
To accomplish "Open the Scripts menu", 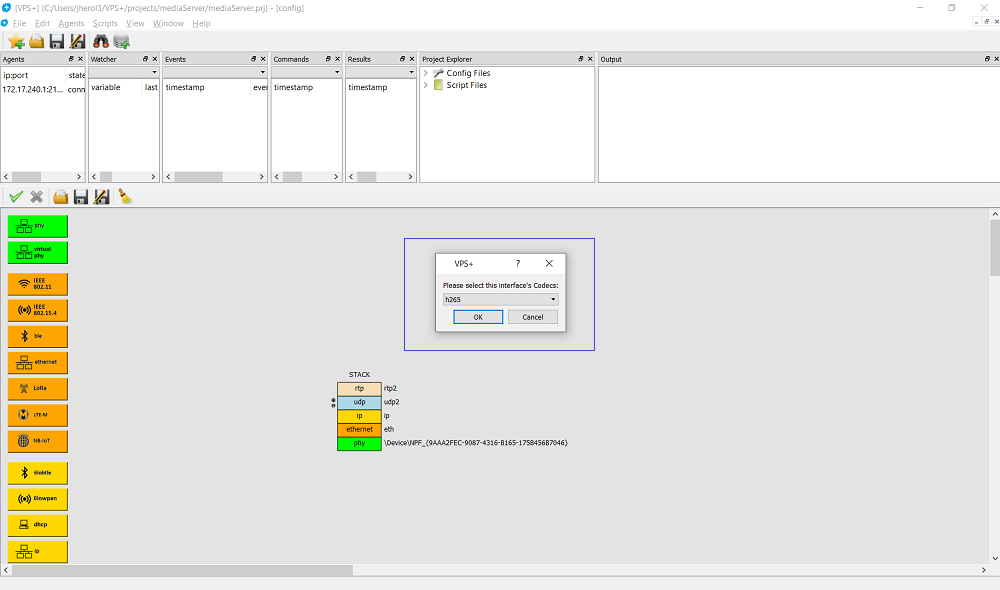I will coord(104,23).
